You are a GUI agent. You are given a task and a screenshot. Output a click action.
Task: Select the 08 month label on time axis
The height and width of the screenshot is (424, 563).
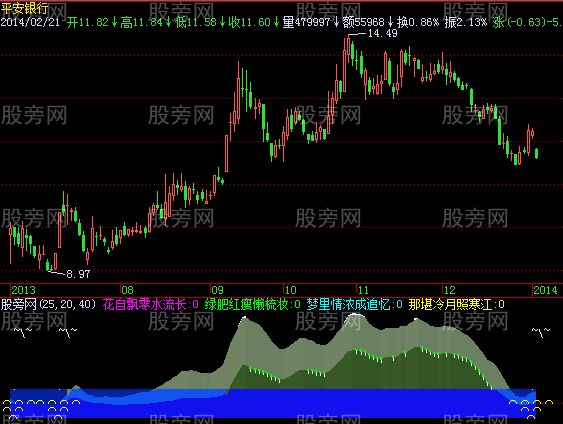127,290
